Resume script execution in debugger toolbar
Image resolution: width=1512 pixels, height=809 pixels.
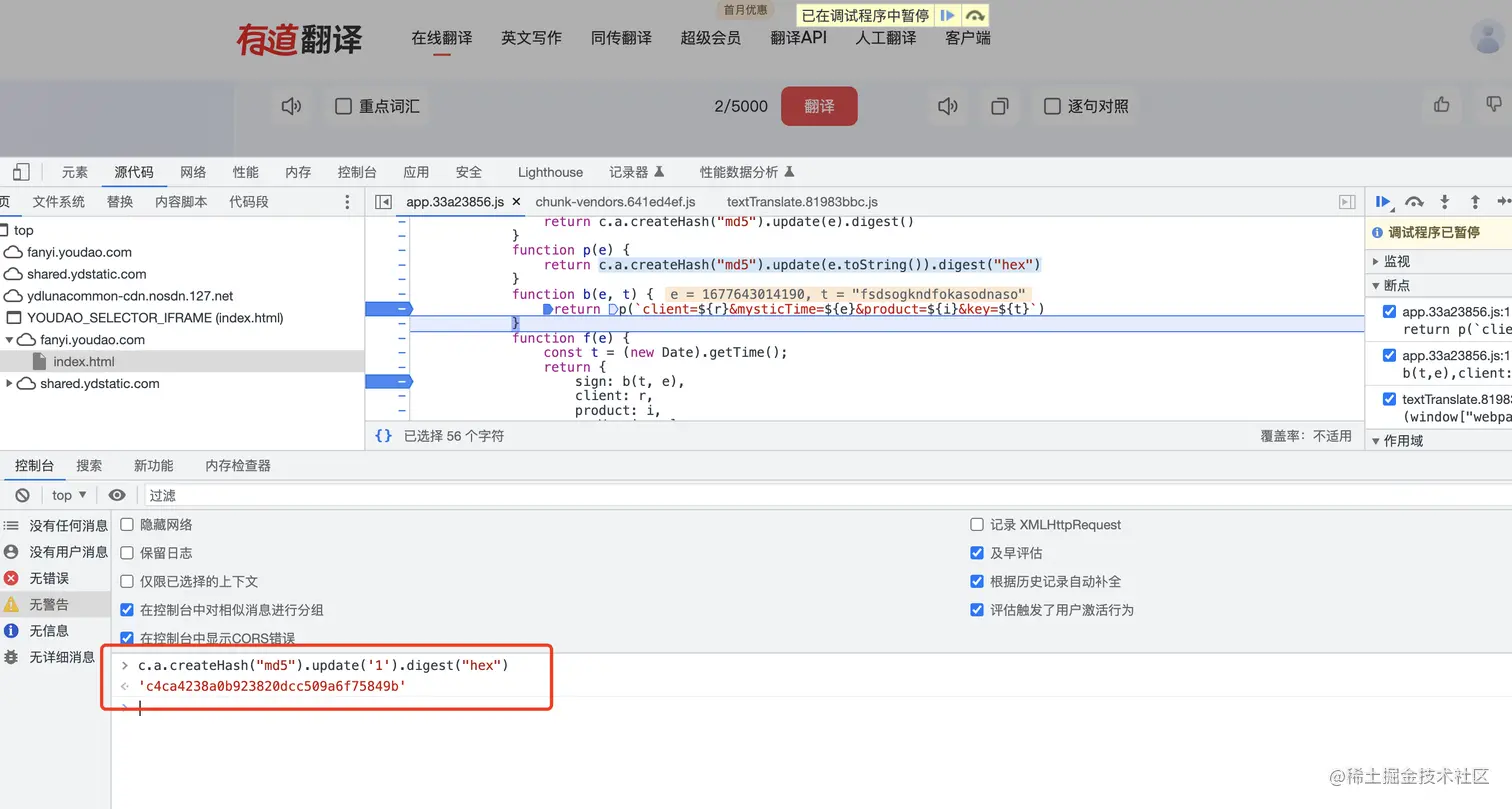[x=1384, y=202]
